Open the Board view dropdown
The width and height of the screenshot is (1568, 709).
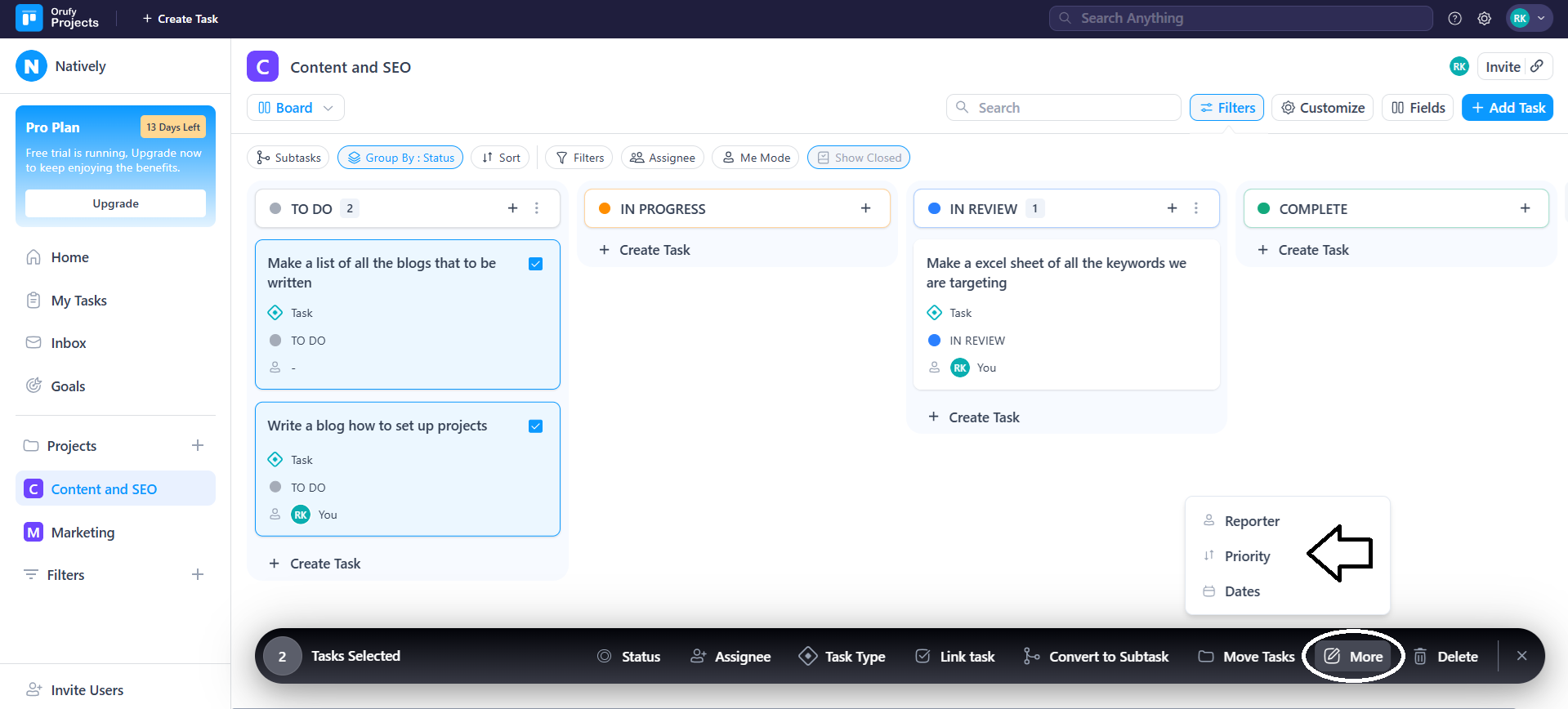(x=295, y=108)
